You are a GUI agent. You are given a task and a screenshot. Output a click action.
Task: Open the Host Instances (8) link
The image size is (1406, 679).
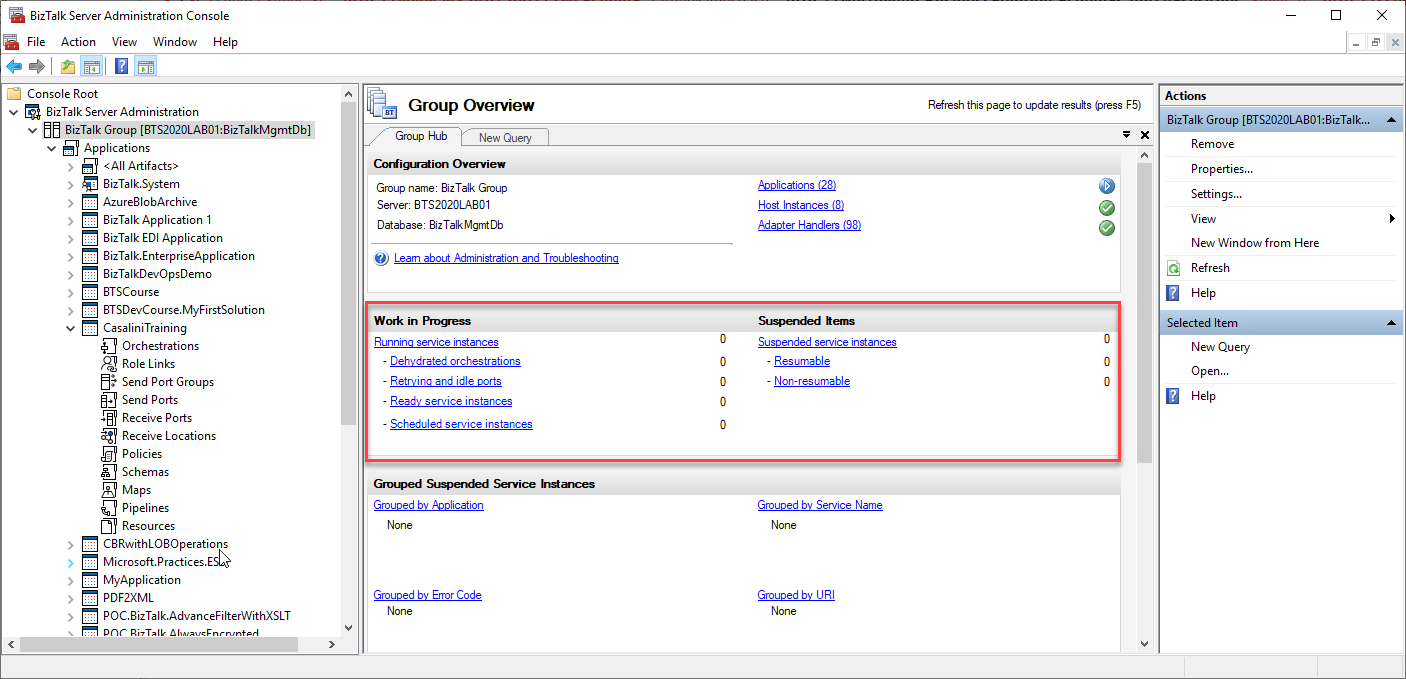[x=801, y=205]
